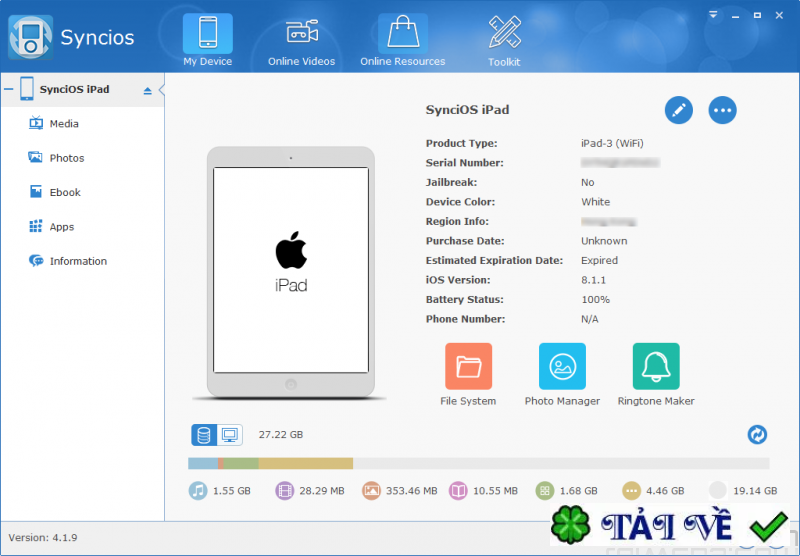Click the White device color value
Image resolution: width=800 pixels, height=556 pixels.
click(595, 202)
